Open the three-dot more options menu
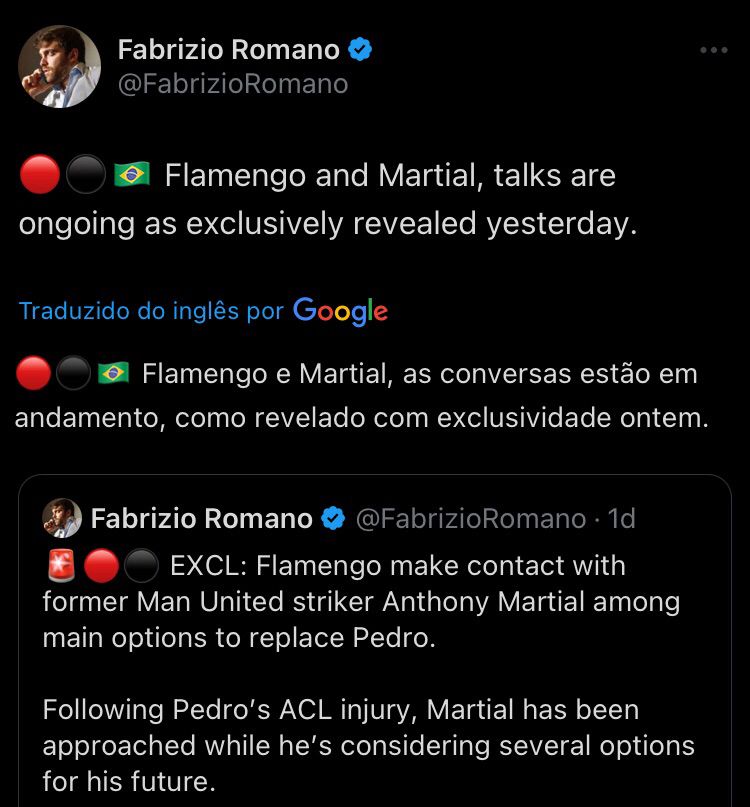This screenshot has height=807, width=750. point(713,50)
